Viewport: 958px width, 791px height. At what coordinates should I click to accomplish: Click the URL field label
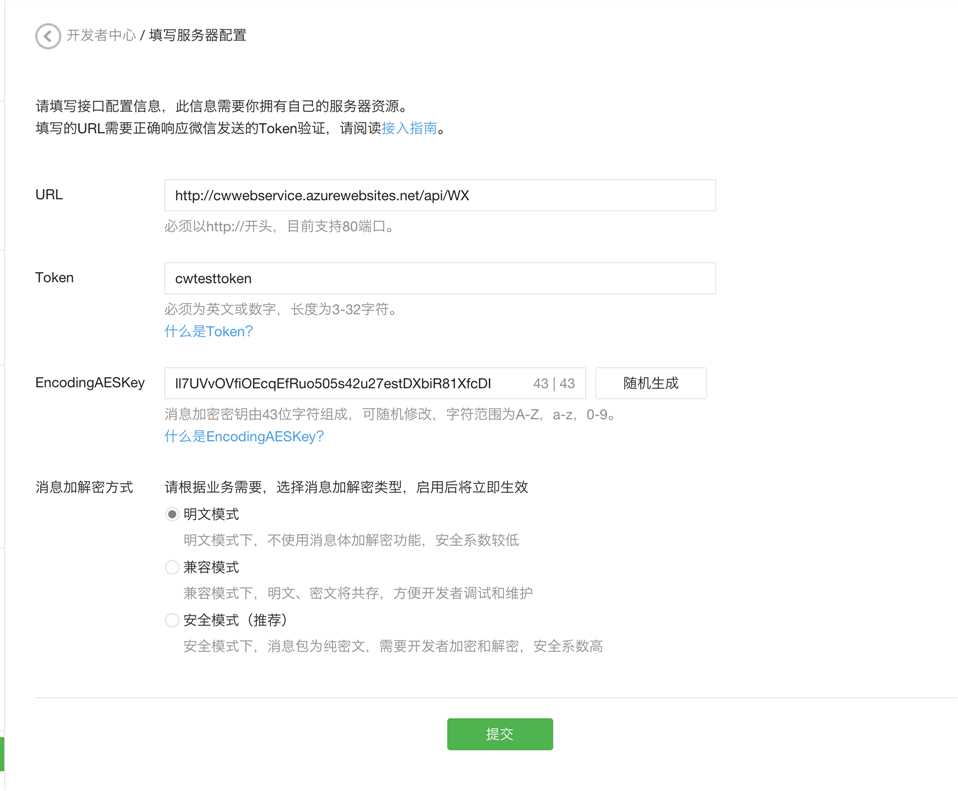click(x=49, y=194)
